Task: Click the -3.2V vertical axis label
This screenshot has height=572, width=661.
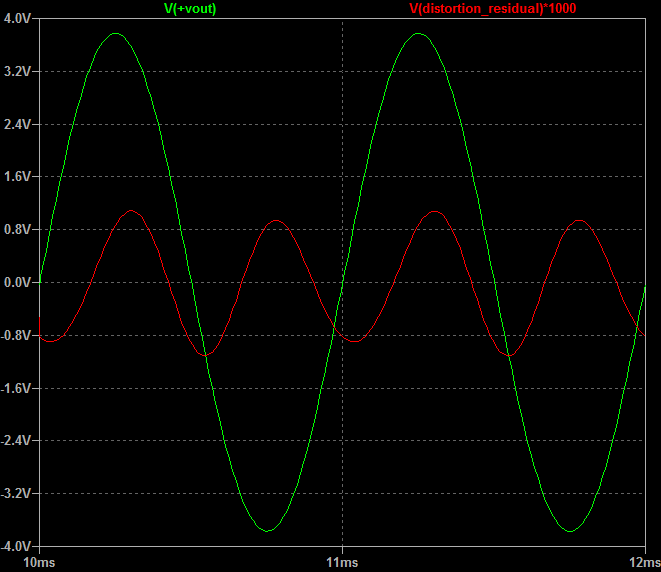Action: coord(16,493)
